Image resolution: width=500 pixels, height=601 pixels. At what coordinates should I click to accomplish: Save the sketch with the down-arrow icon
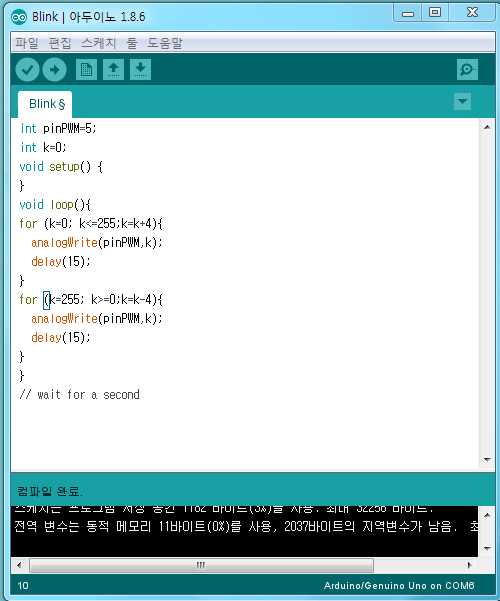pos(140,69)
